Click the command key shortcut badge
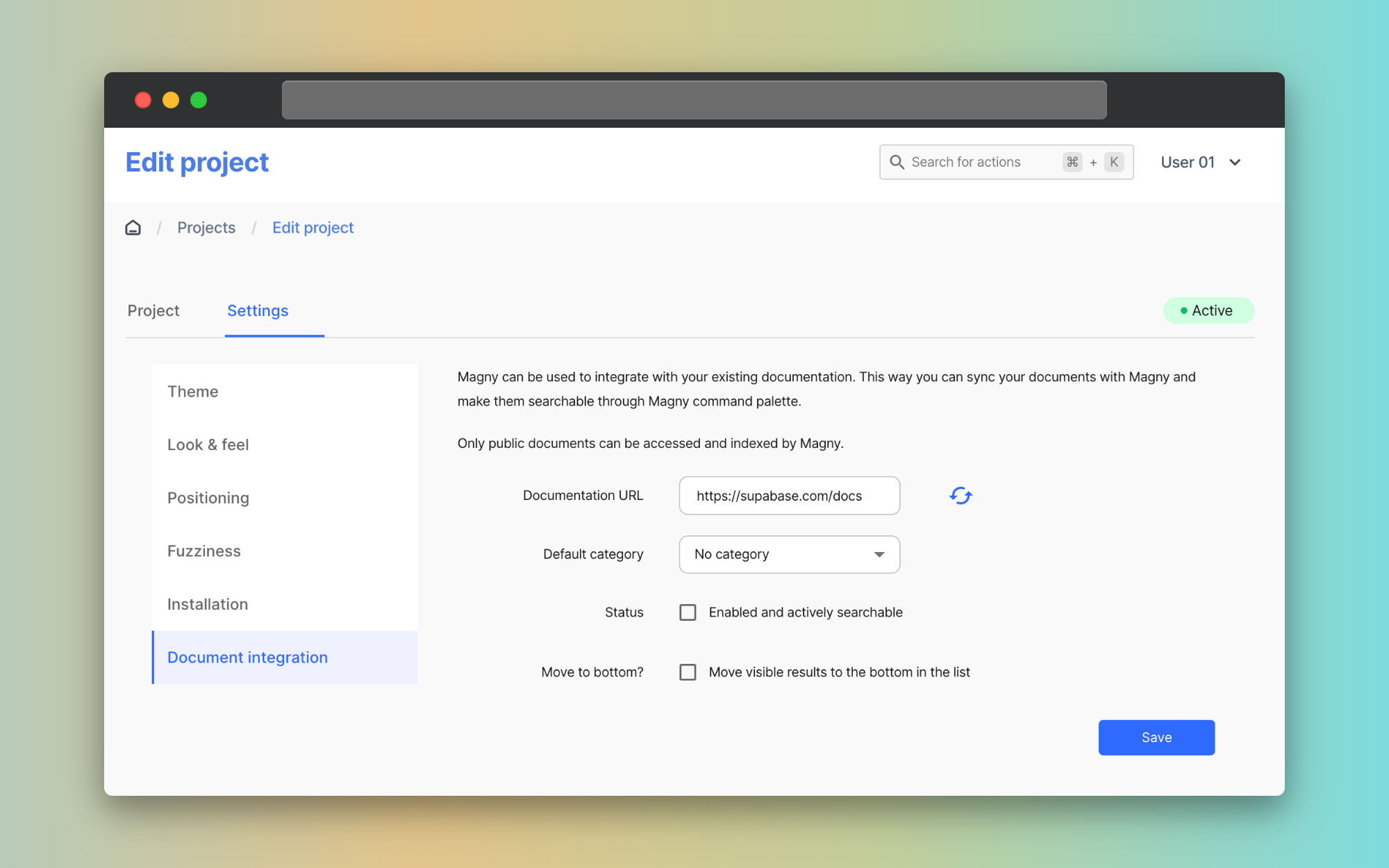 pyautogui.click(x=1072, y=162)
